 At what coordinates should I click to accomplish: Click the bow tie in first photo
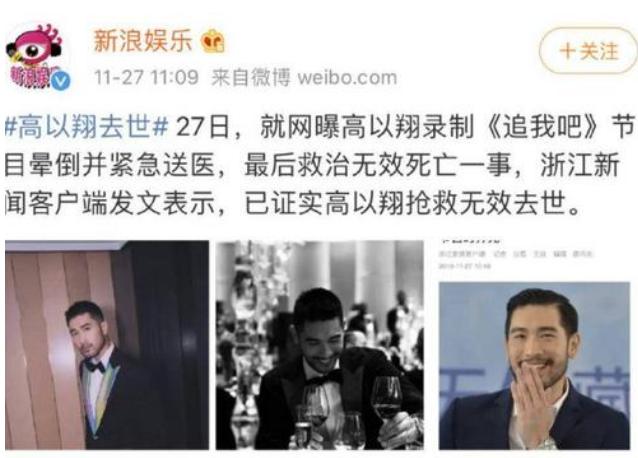[94, 367]
